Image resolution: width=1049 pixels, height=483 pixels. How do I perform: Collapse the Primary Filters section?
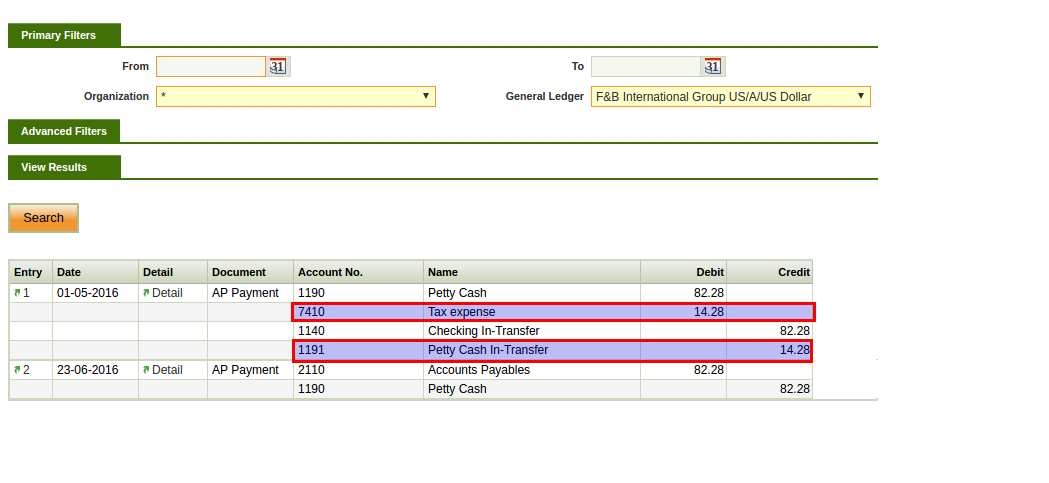[59, 35]
